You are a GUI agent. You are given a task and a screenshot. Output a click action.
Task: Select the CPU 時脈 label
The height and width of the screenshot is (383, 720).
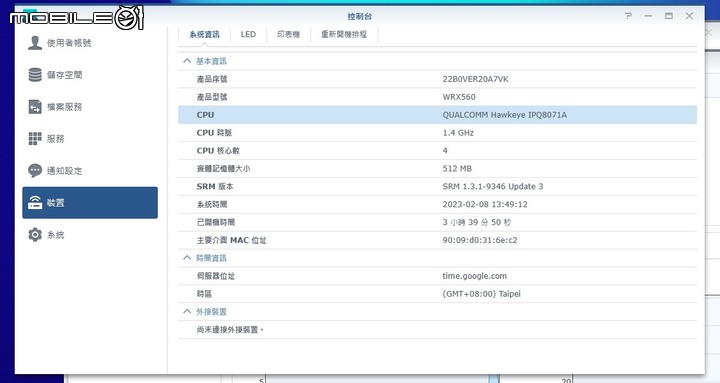214,133
